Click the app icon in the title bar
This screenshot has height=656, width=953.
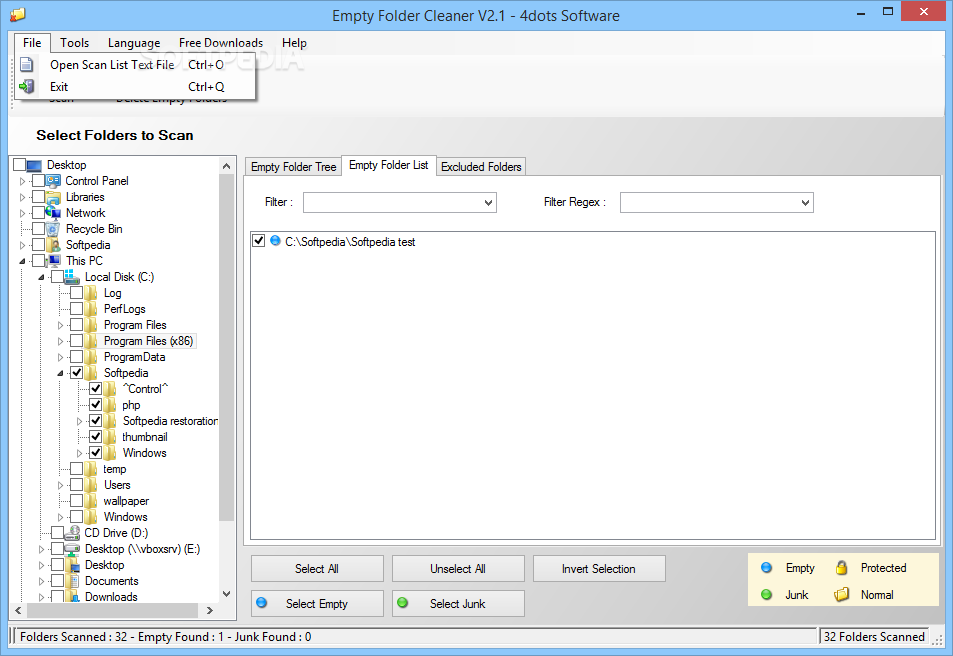(18, 14)
